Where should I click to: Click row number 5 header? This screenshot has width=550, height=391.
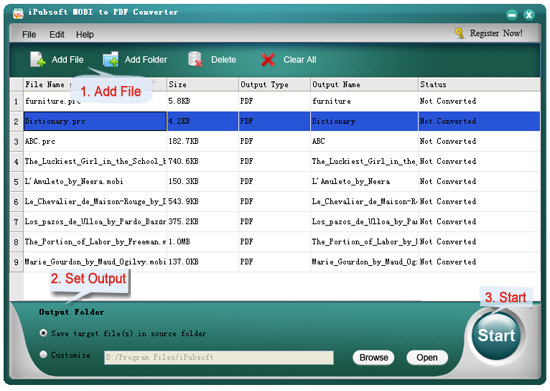coord(16,182)
